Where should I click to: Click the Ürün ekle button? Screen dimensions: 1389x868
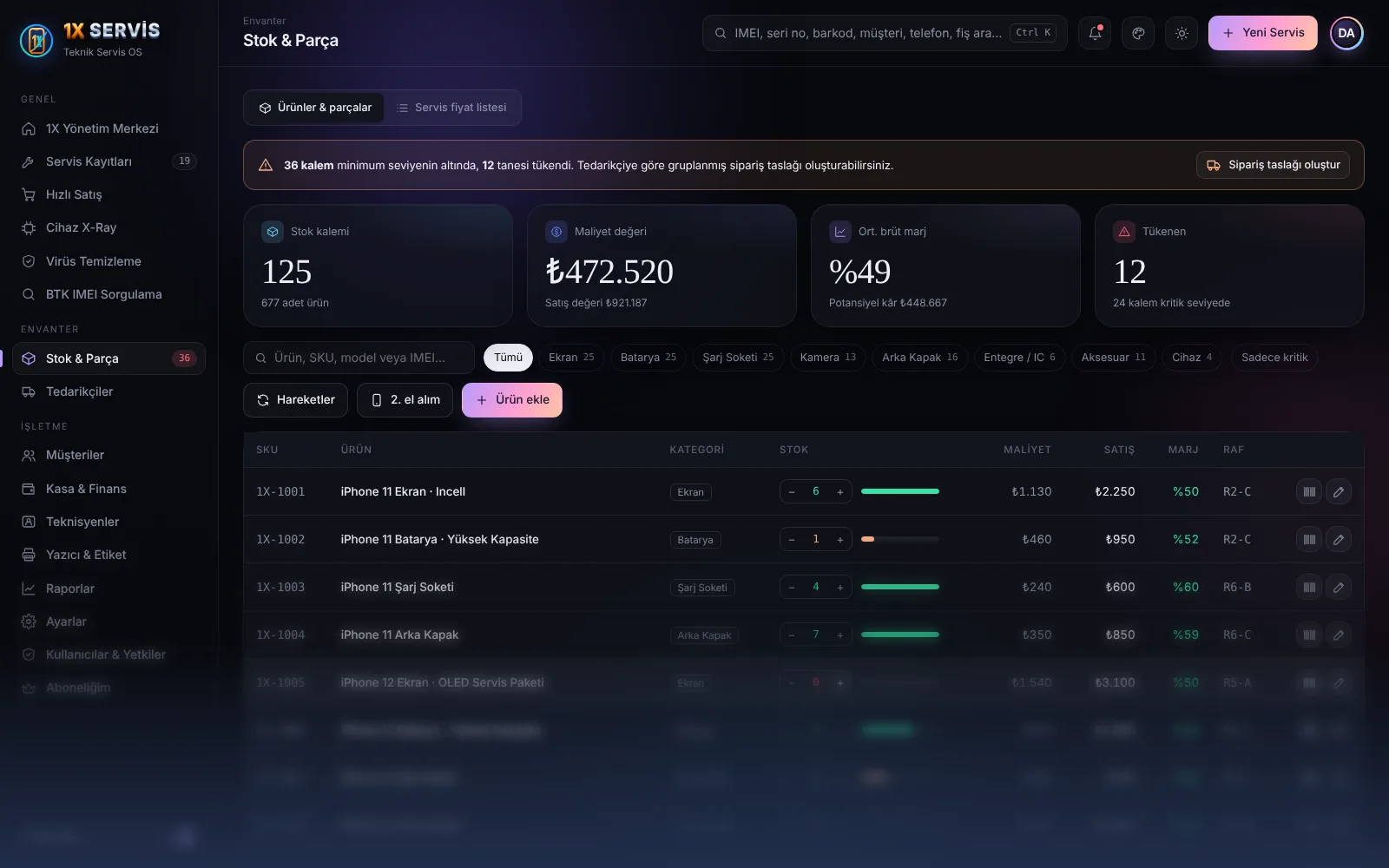pyautogui.click(x=512, y=400)
